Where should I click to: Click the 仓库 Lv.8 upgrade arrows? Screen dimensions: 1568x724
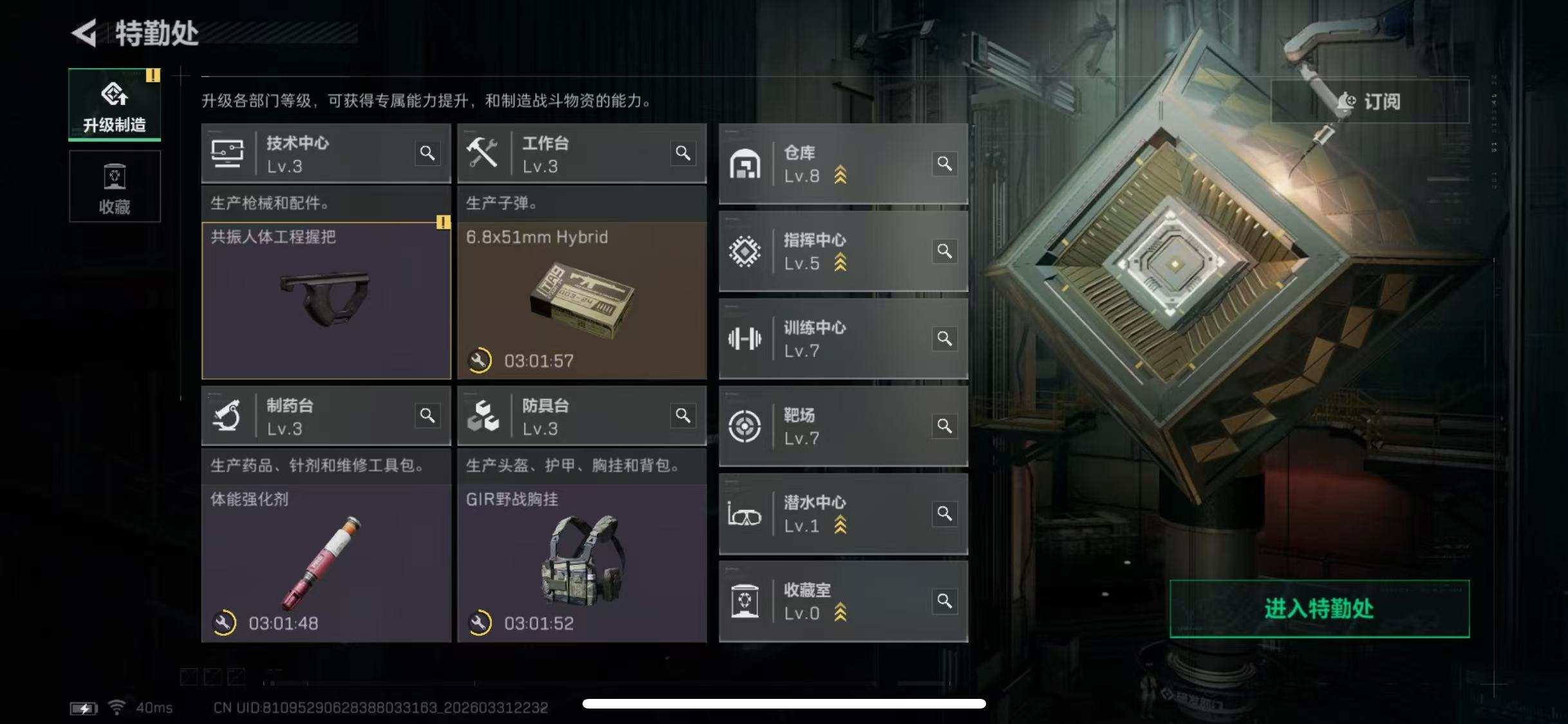[841, 175]
